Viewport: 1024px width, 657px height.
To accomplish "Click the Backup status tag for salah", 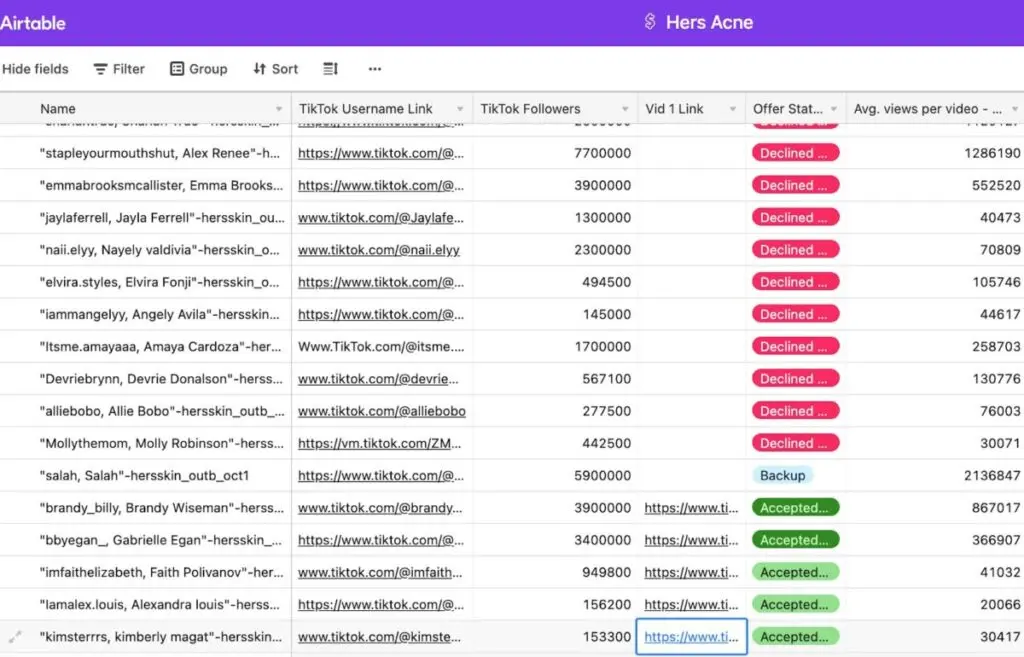I will 782,476.
